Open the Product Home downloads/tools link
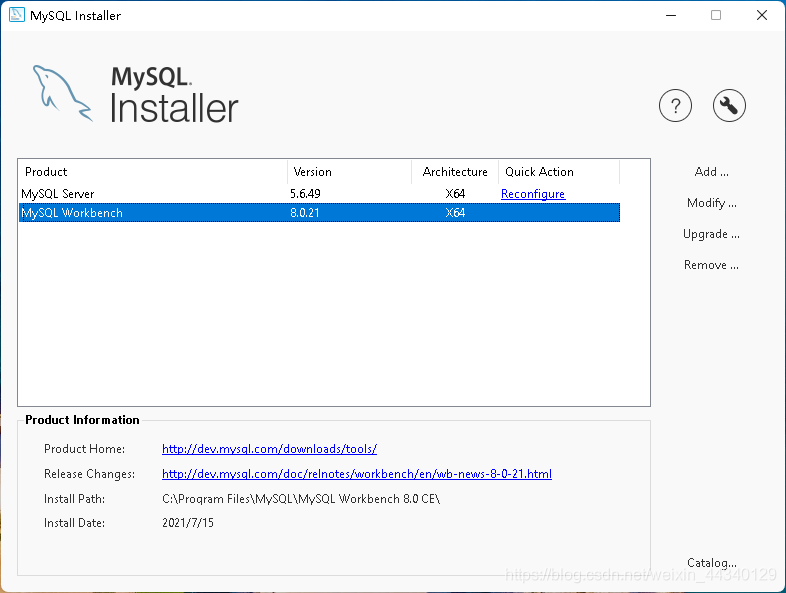786x593 pixels. (x=269, y=449)
